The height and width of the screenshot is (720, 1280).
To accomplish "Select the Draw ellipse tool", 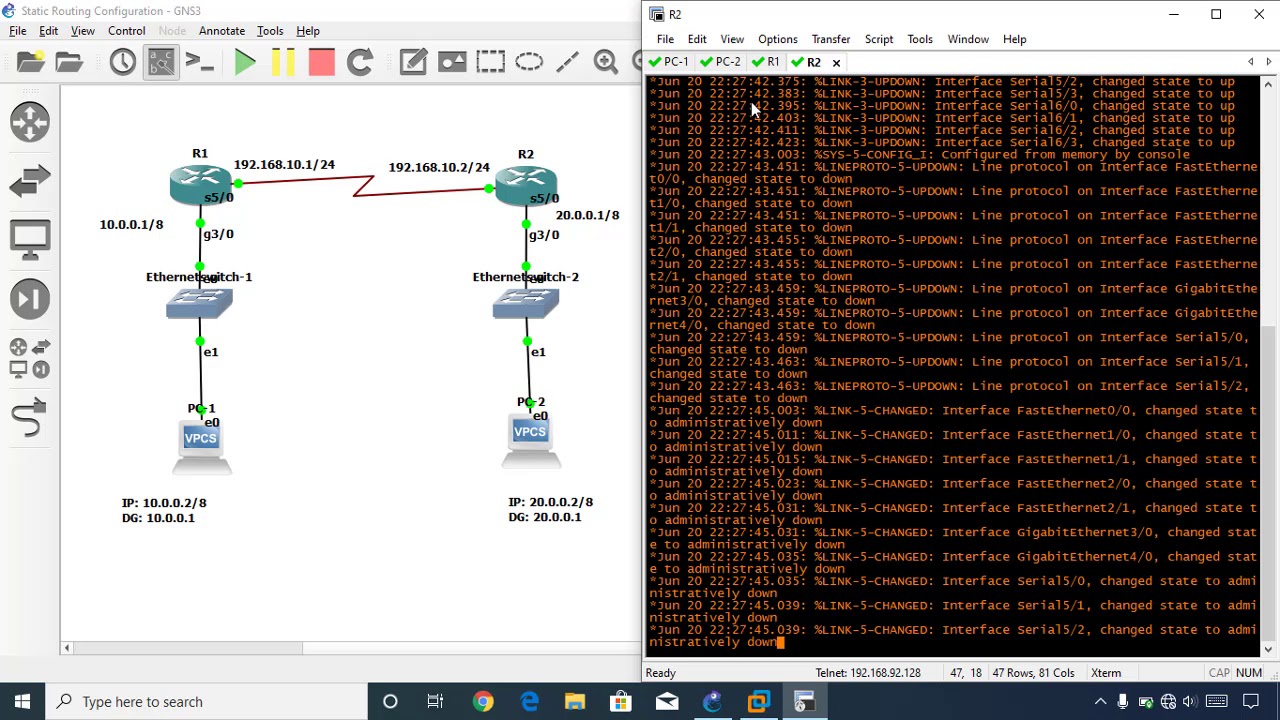I will [x=529, y=62].
